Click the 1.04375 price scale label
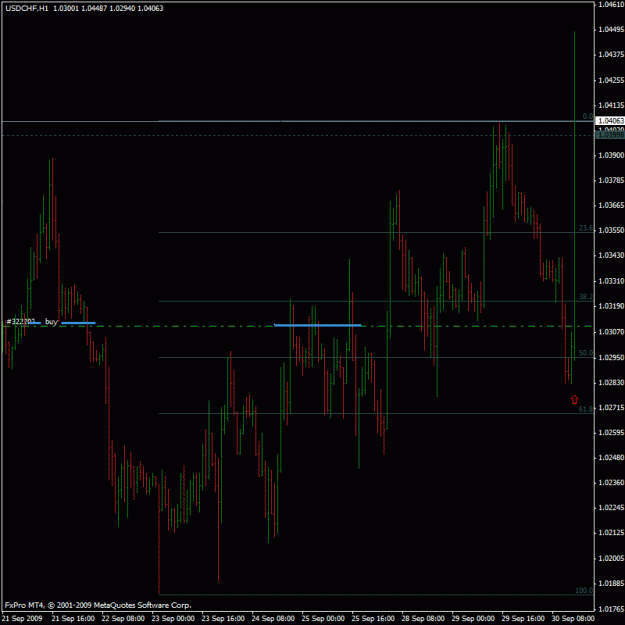 pos(611,54)
